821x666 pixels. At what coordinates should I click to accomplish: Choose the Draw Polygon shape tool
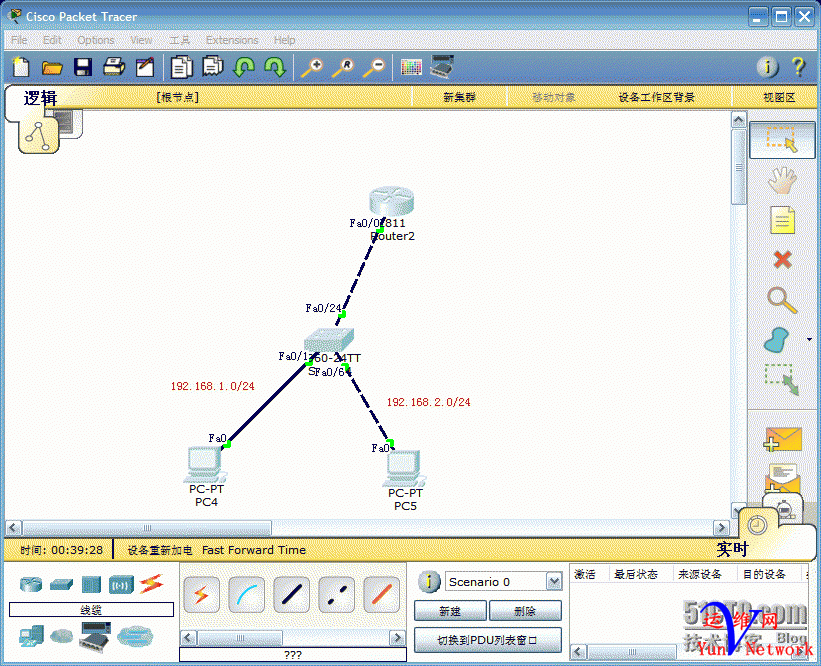click(776, 340)
